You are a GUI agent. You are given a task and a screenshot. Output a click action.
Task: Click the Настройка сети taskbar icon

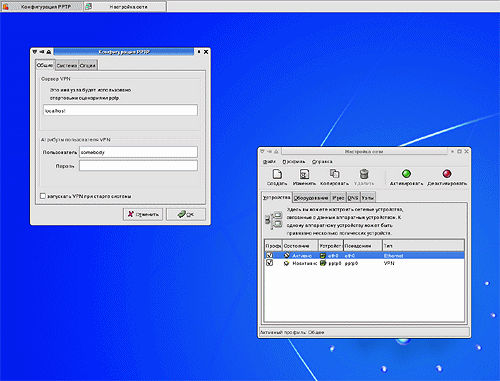[88, 7]
